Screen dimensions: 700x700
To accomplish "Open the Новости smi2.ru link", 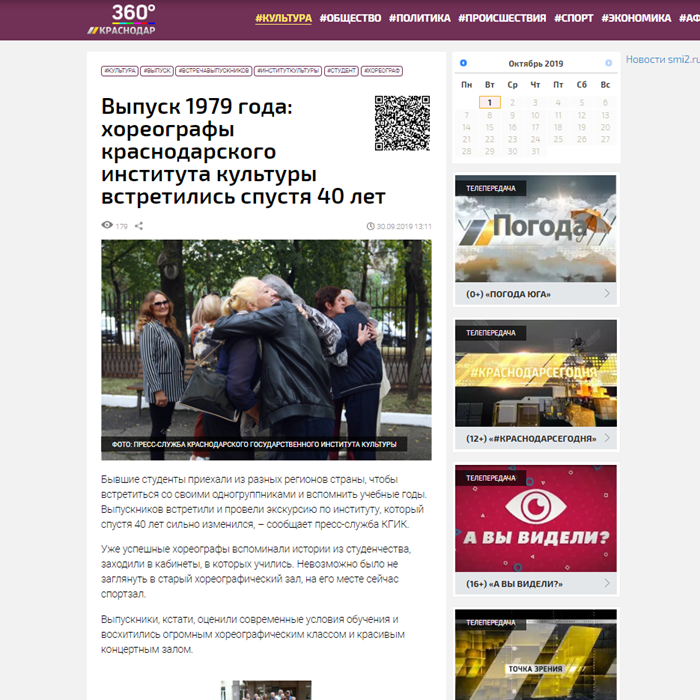I will tap(662, 59).
